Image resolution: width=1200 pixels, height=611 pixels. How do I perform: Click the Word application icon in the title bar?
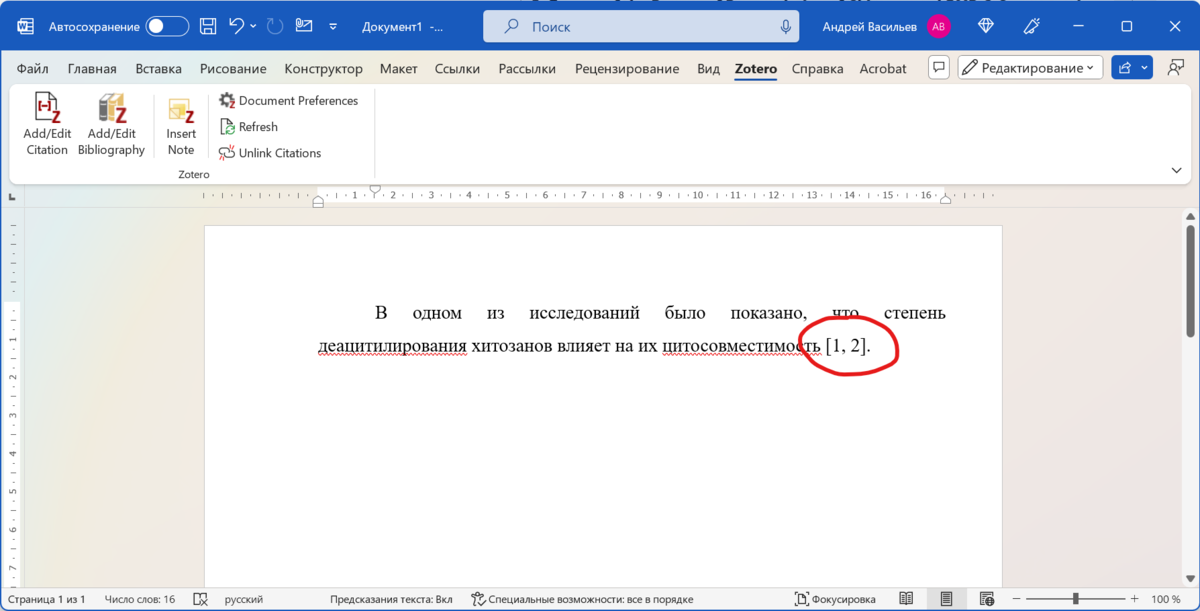pyautogui.click(x=25, y=27)
